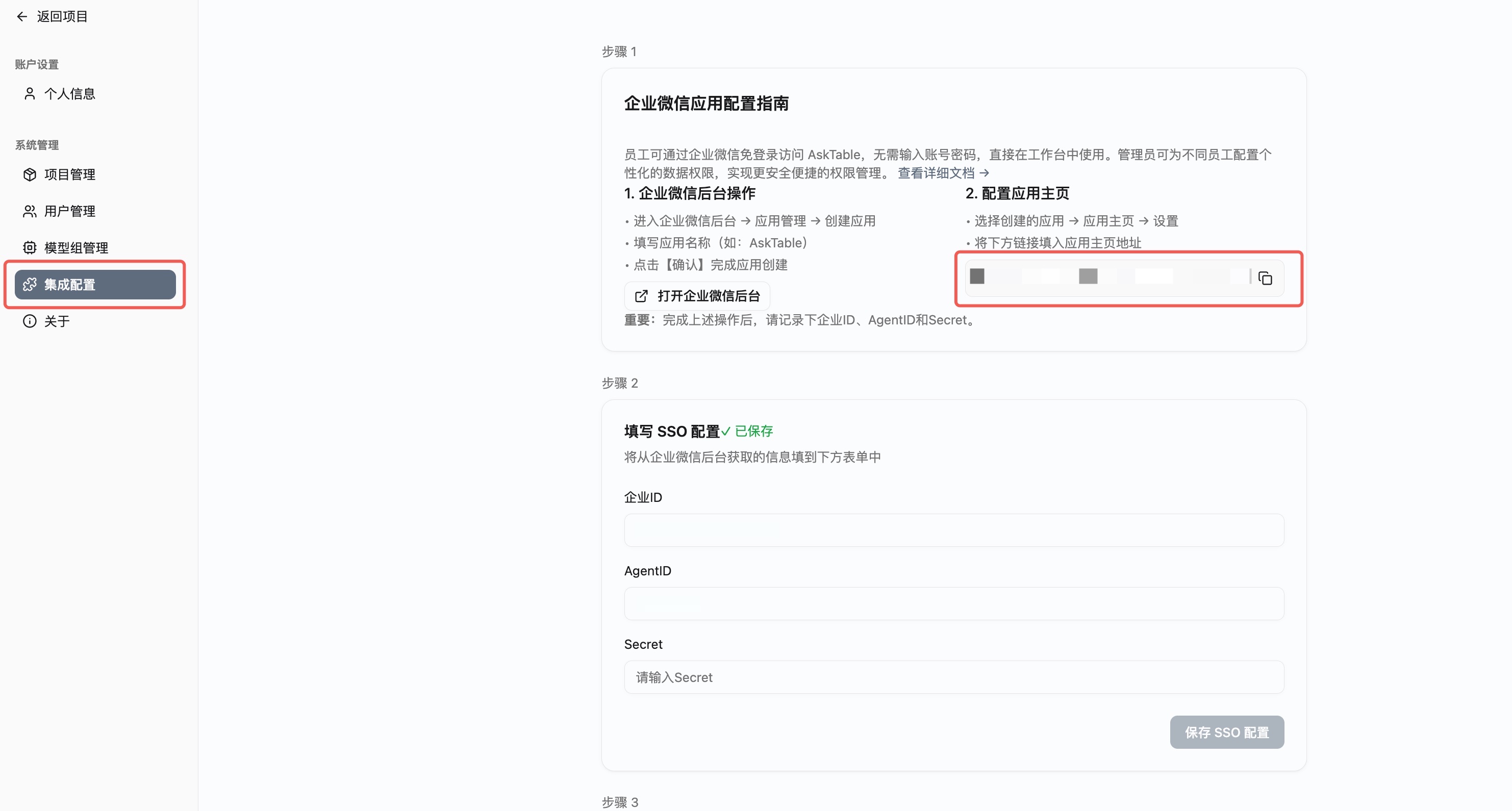Viewport: 1512px width, 811px height.
Task: Focus the 企业ID input field
Action: tap(953, 530)
